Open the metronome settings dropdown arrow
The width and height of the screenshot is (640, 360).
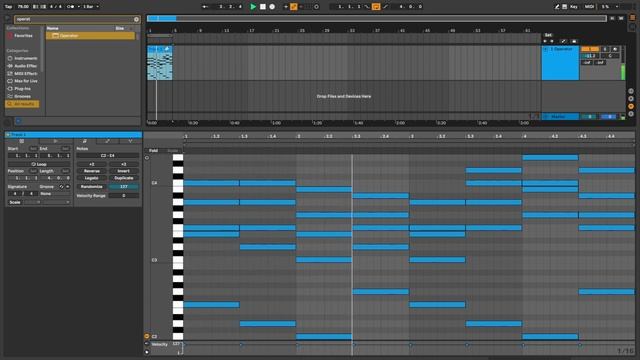click(78, 7)
